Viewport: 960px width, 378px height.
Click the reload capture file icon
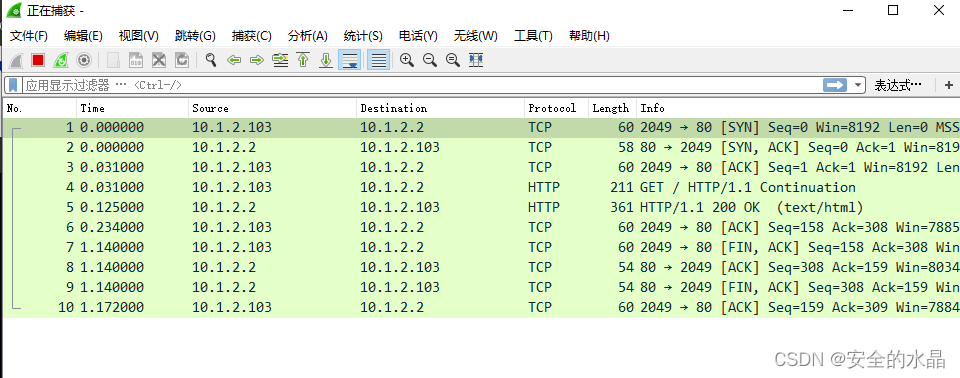[x=182, y=60]
